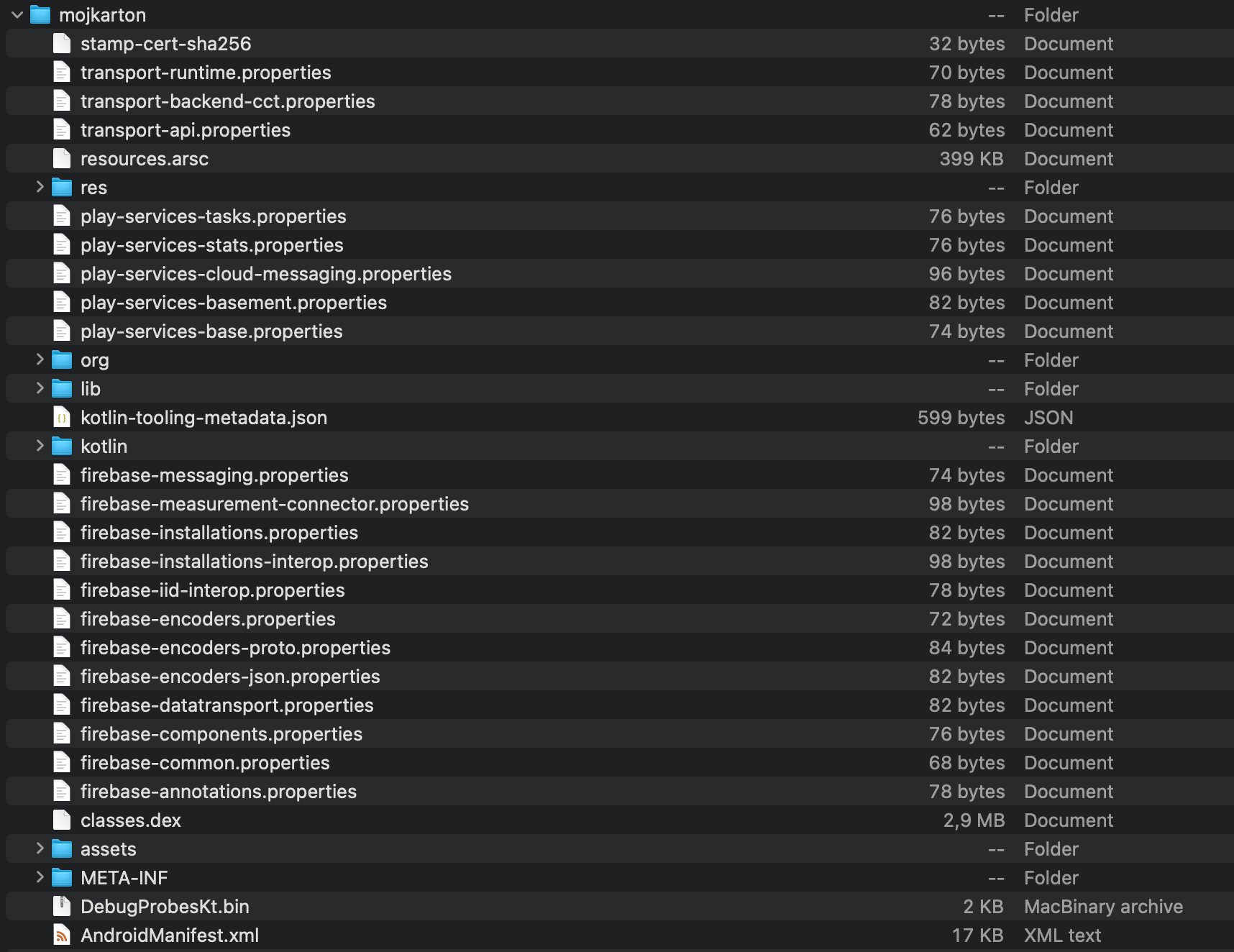Select firebase-annotations.properties file name
Viewport: 1234px width, 952px height.
[x=219, y=792]
